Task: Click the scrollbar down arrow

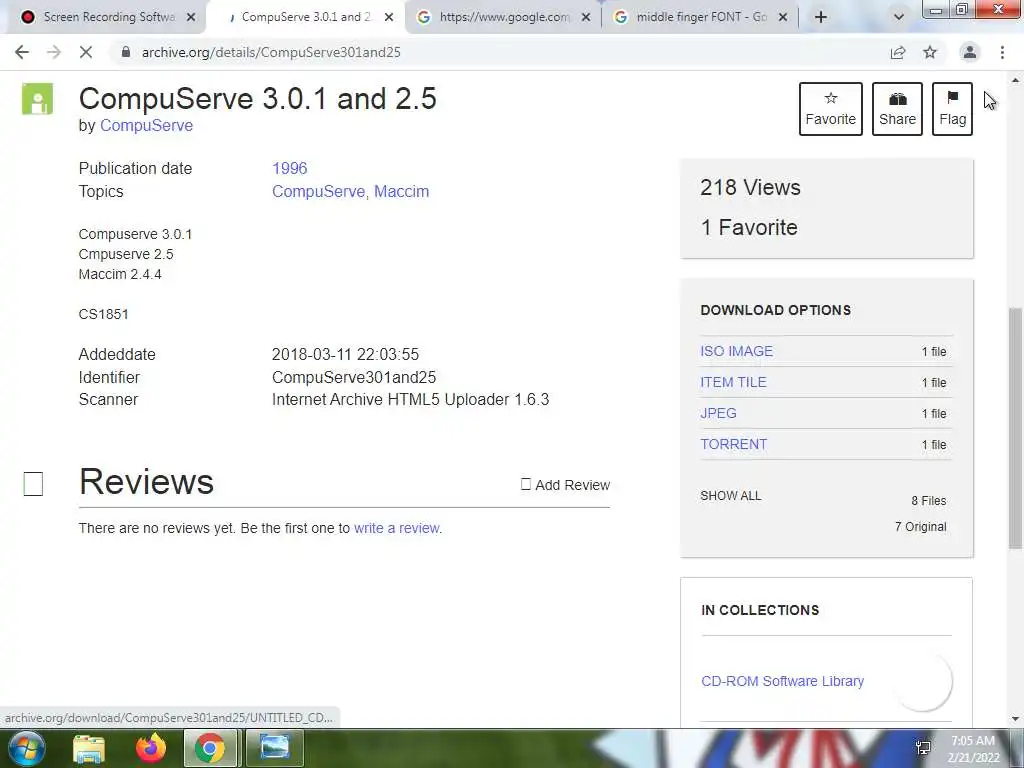Action: point(1015,719)
